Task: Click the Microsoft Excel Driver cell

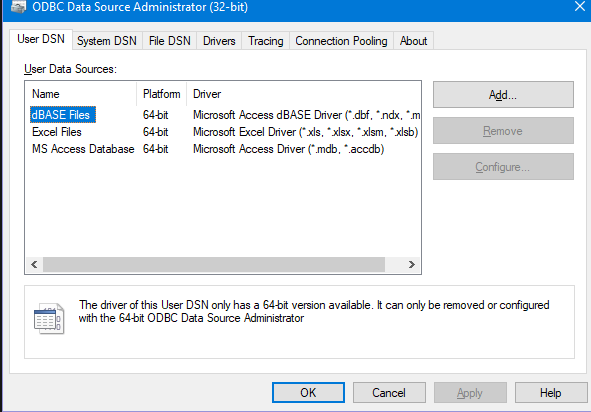Action: (306, 132)
